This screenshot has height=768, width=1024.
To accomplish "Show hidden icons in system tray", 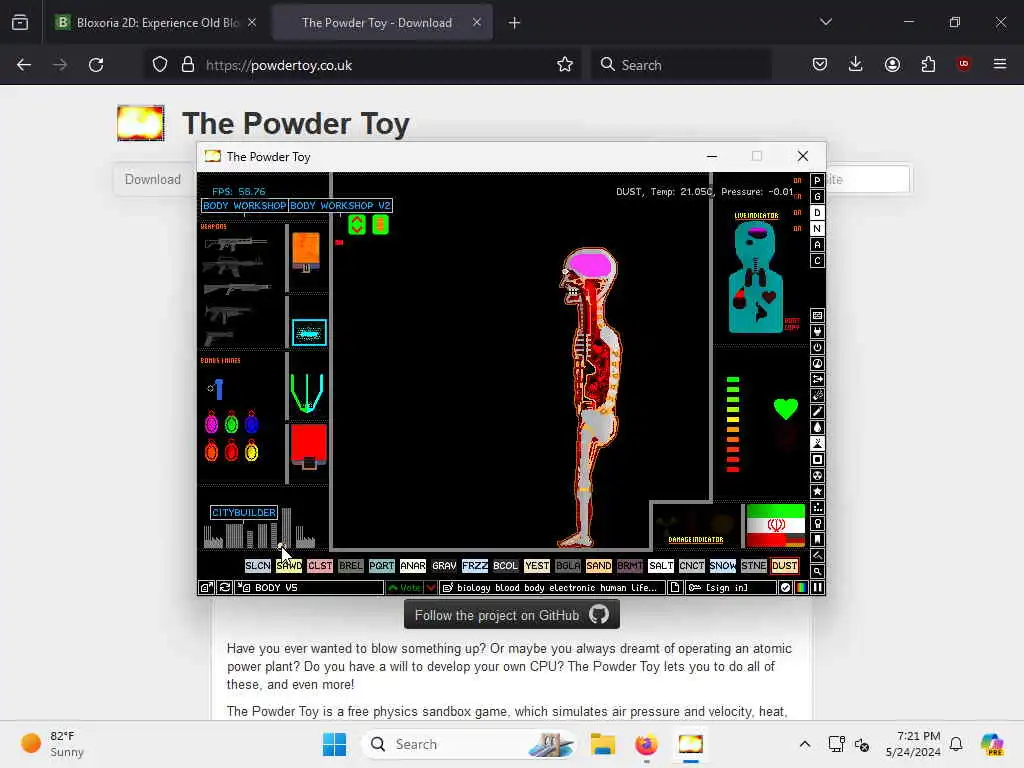I will (805, 744).
